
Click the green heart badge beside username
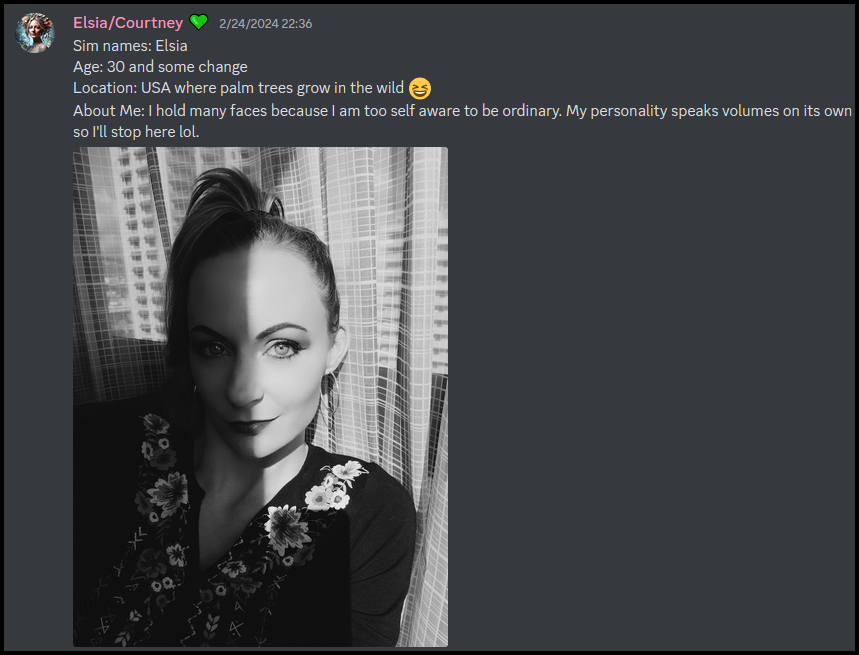(x=198, y=22)
